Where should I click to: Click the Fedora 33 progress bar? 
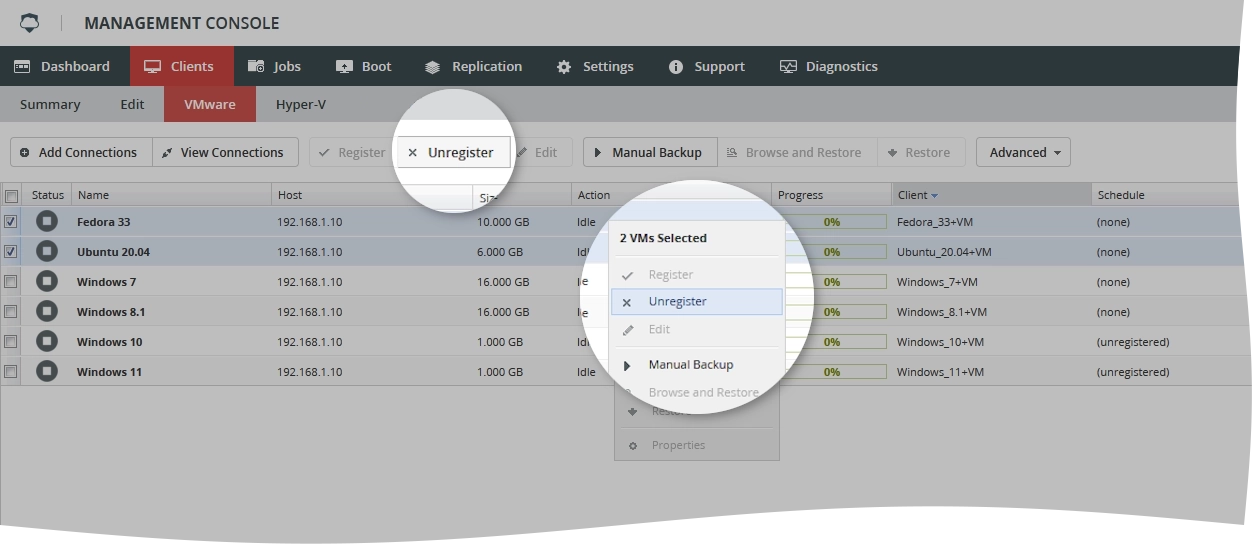coord(831,222)
